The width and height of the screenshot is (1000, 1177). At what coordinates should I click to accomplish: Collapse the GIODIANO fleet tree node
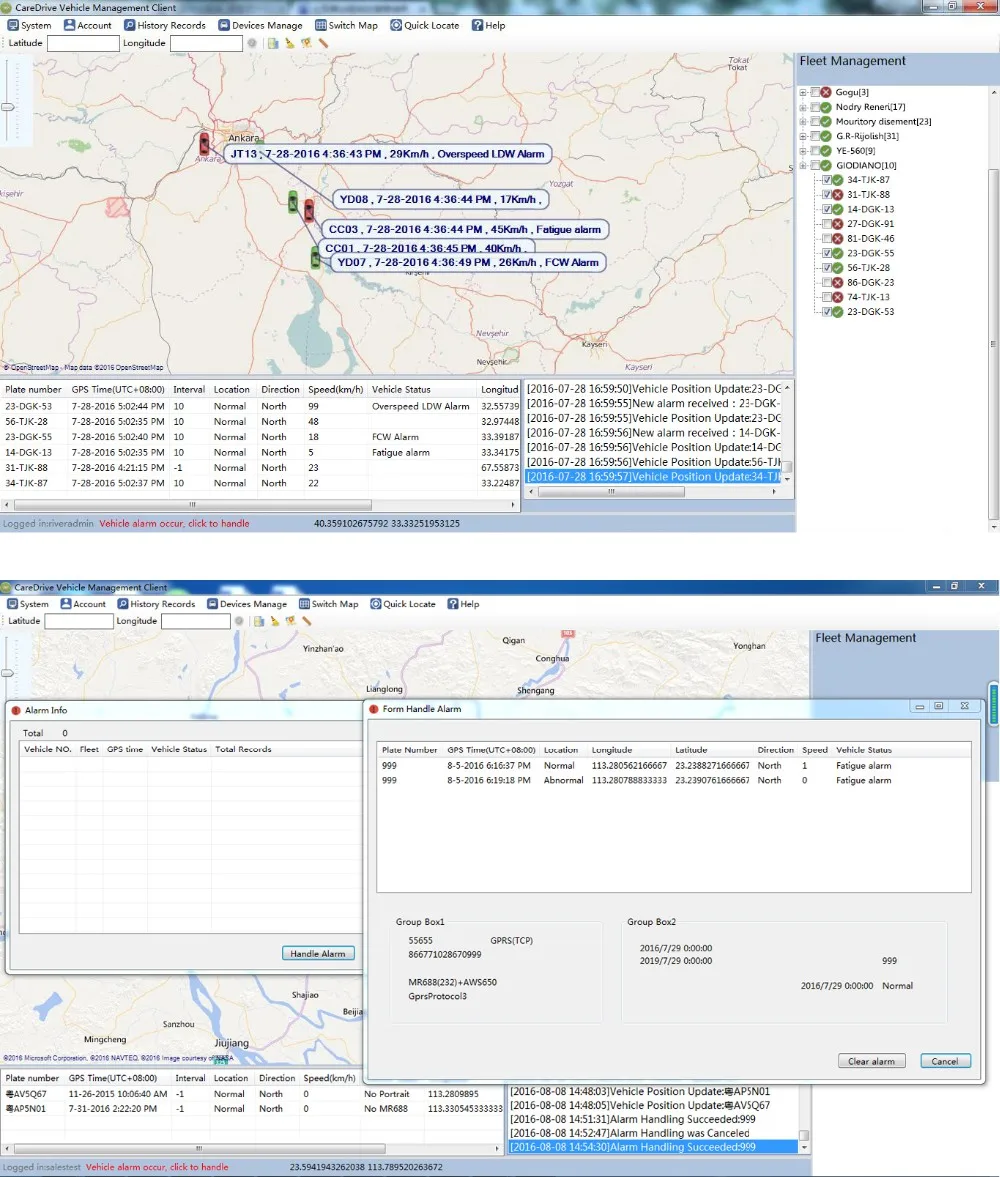coord(803,165)
